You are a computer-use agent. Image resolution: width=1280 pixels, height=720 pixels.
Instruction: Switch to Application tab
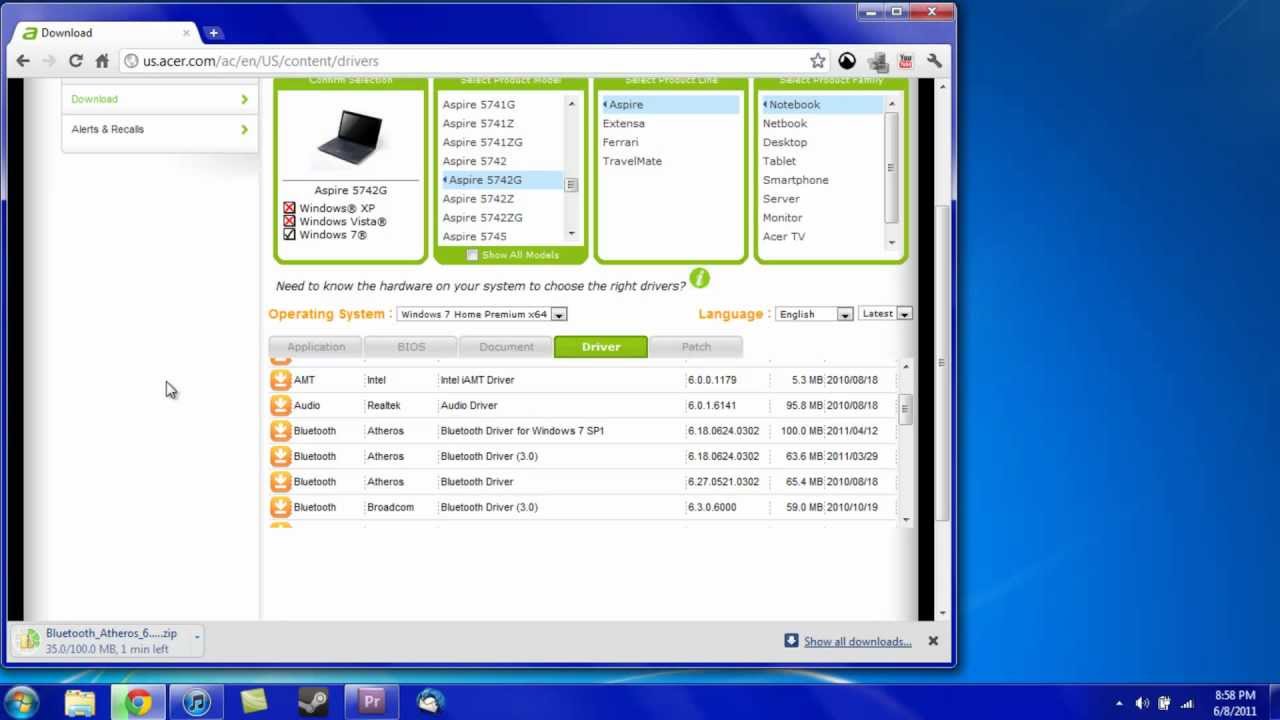(315, 347)
